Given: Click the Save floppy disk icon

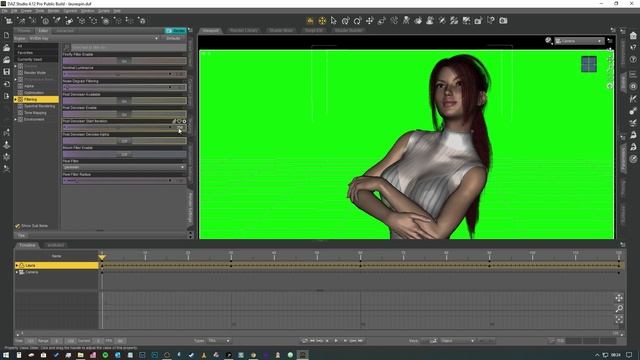Looking at the screenshot, I should coord(7,72).
